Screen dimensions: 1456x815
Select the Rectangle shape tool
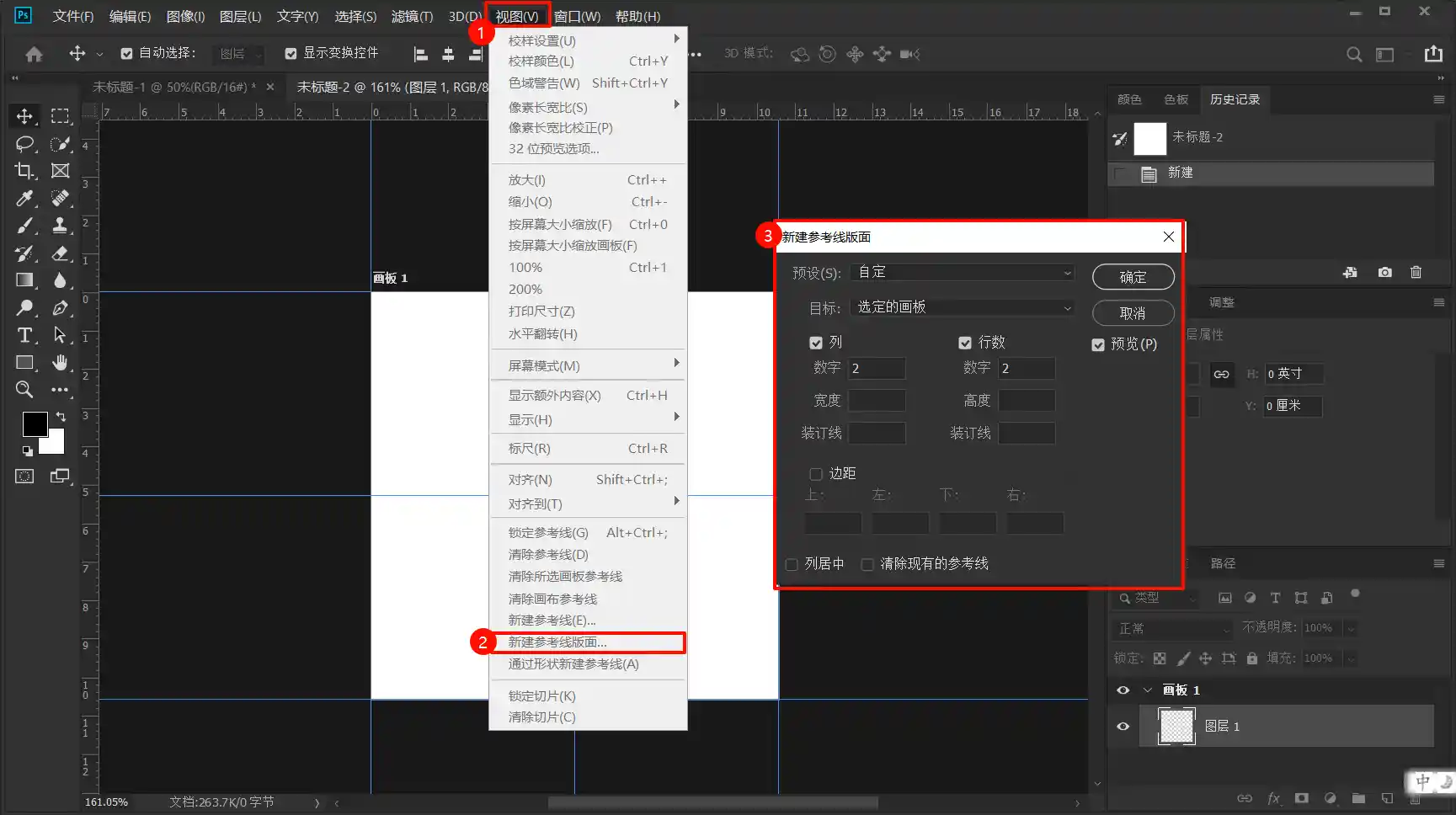click(x=24, y=363)
